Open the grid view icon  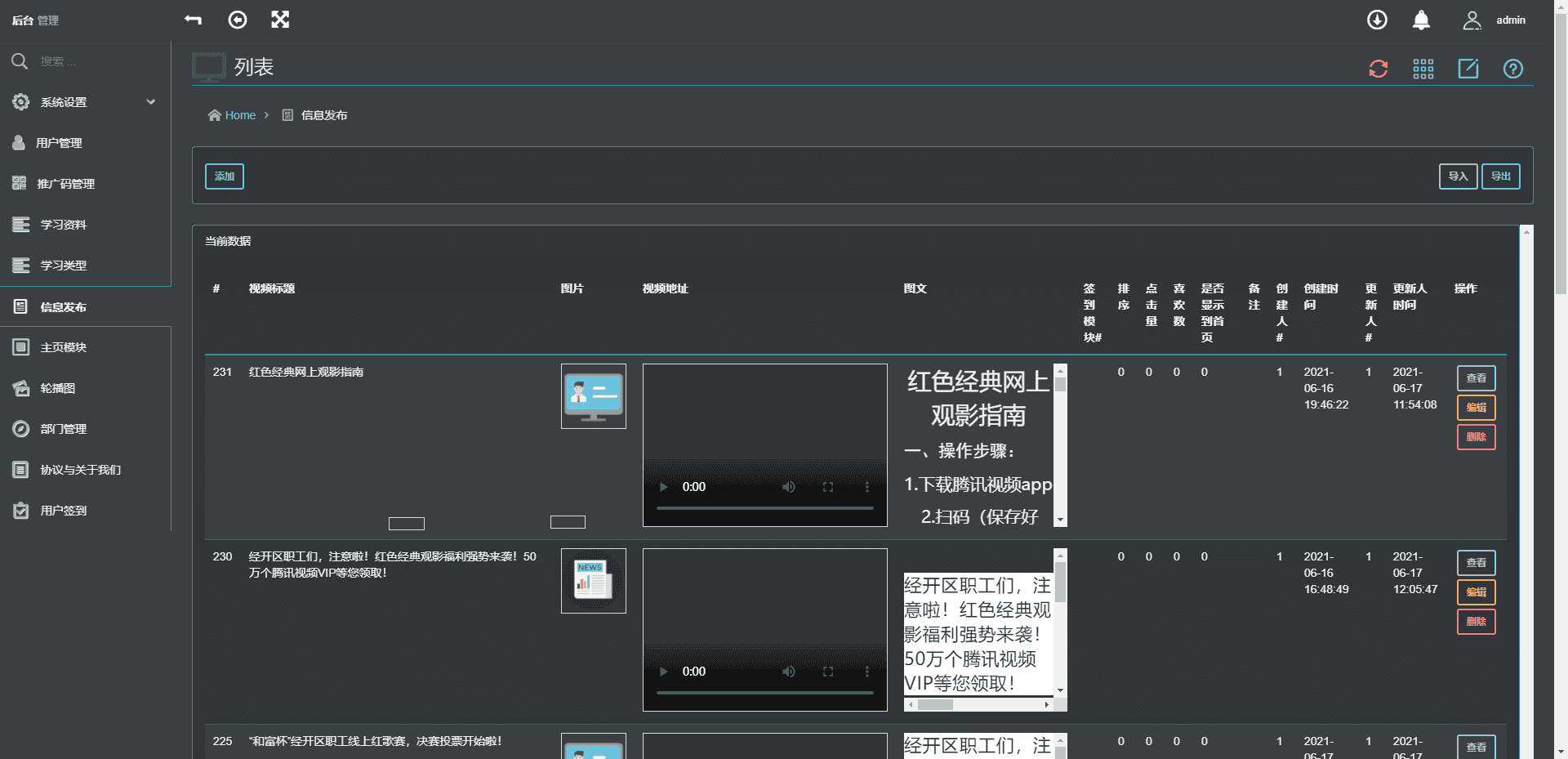[x=1423, y=69]
